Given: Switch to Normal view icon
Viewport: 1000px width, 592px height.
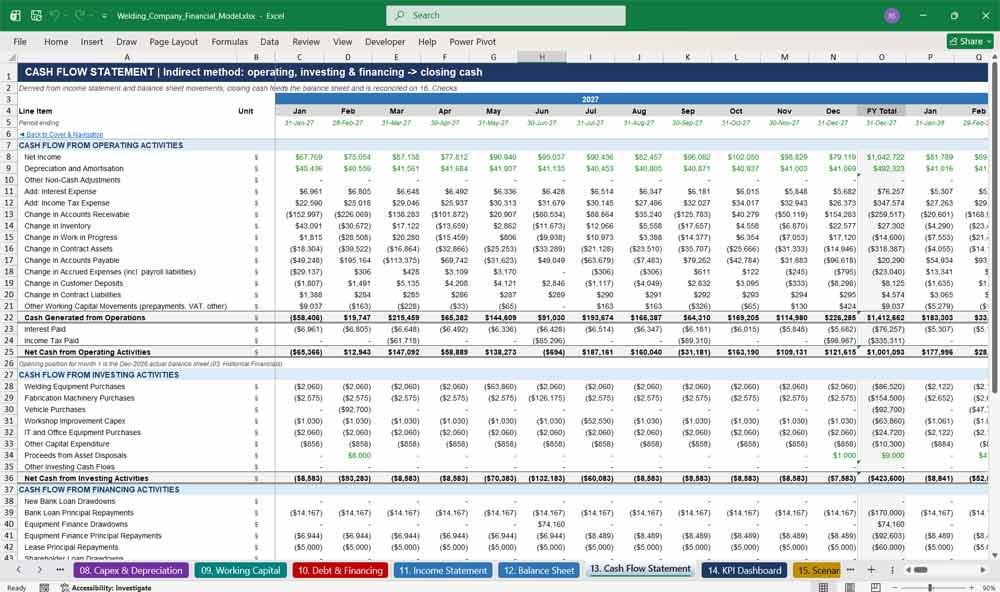Looking at the screenshot, I should coord(823,587).
